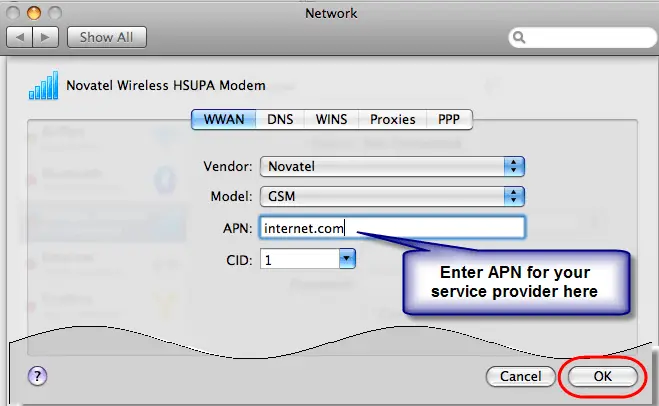Click the Novatel Wireless HSUPA Modem title
Screen dimensions: 659x406
[166, 85]
